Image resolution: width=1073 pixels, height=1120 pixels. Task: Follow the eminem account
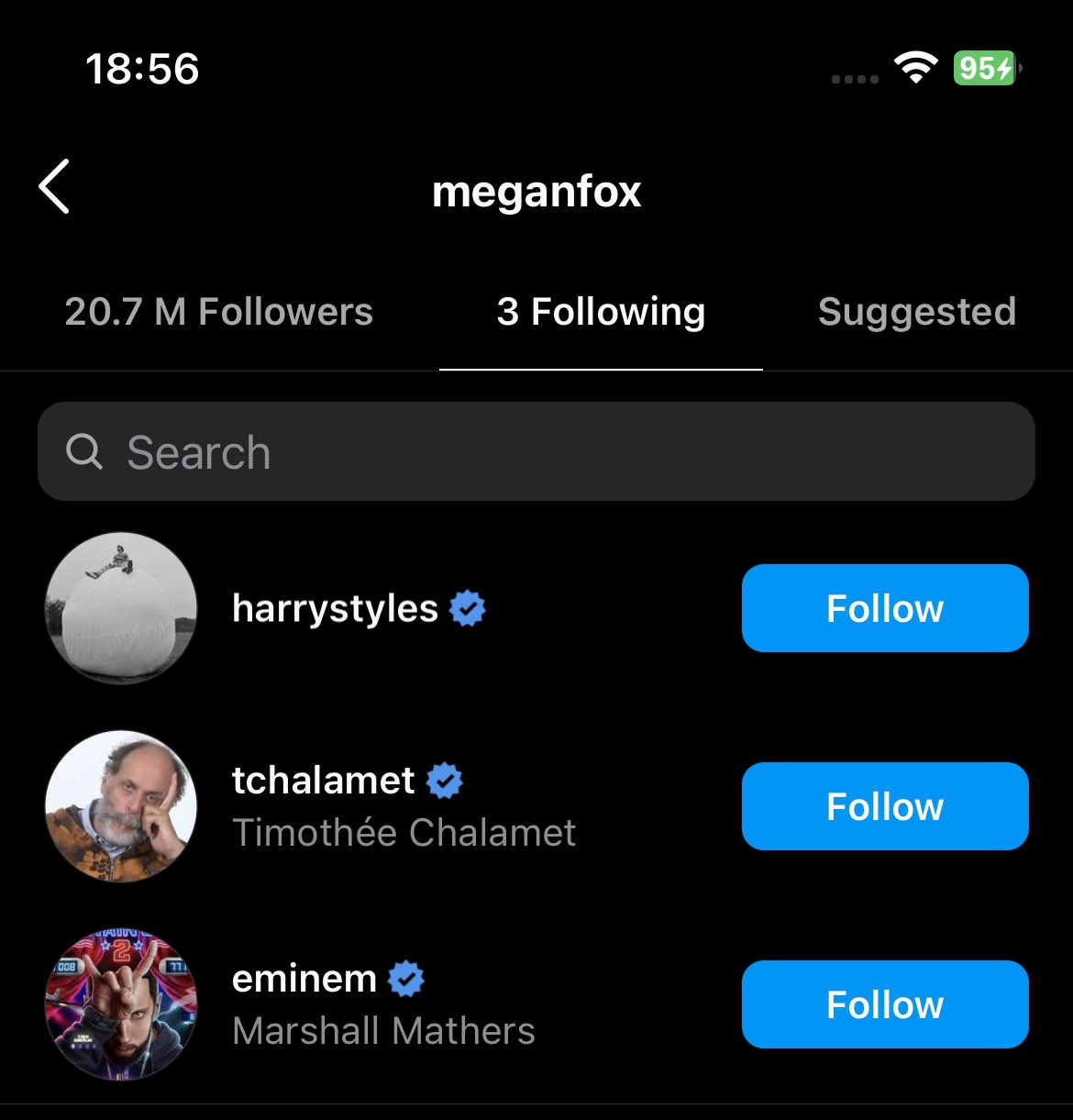point(885,1004)
